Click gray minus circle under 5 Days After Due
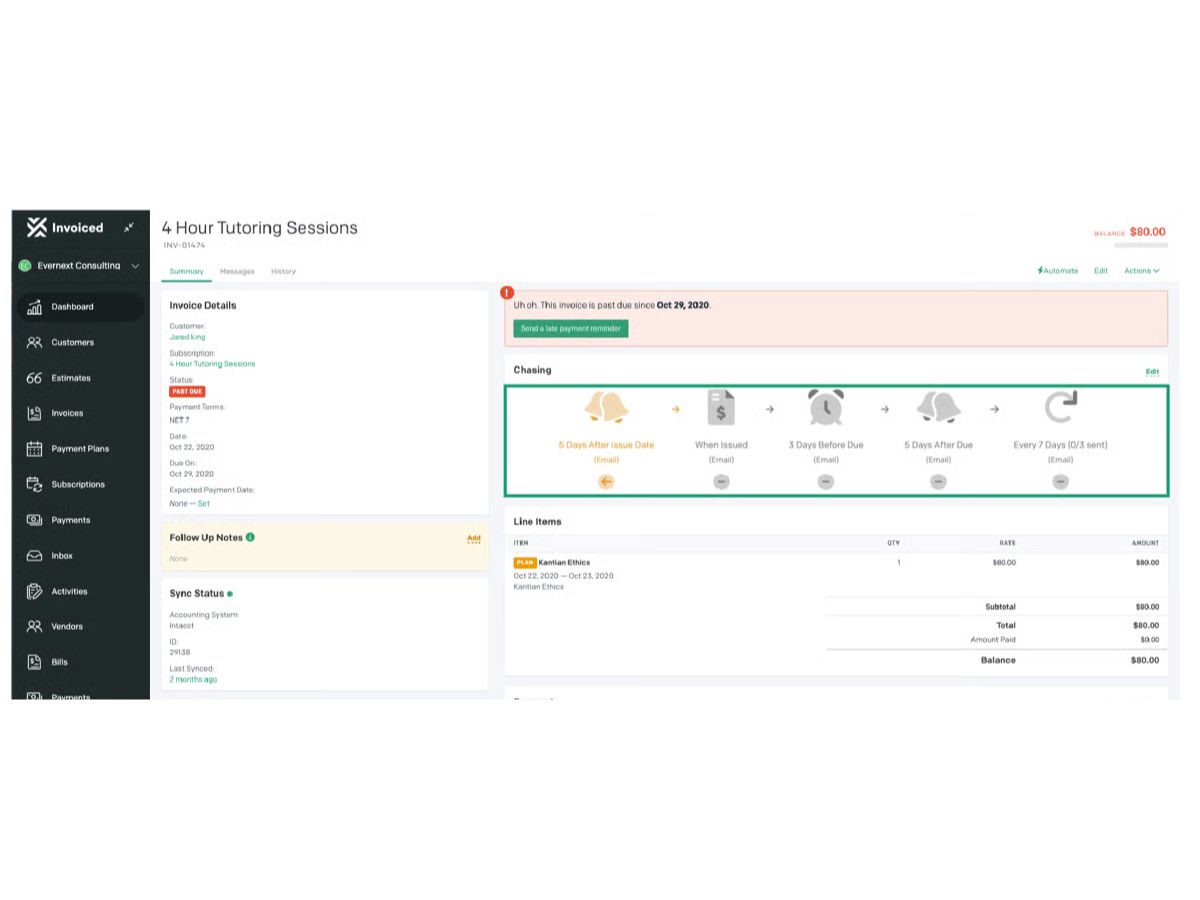Image resolution: width=1200 pixels, height=900 pixels. point(938,481)
